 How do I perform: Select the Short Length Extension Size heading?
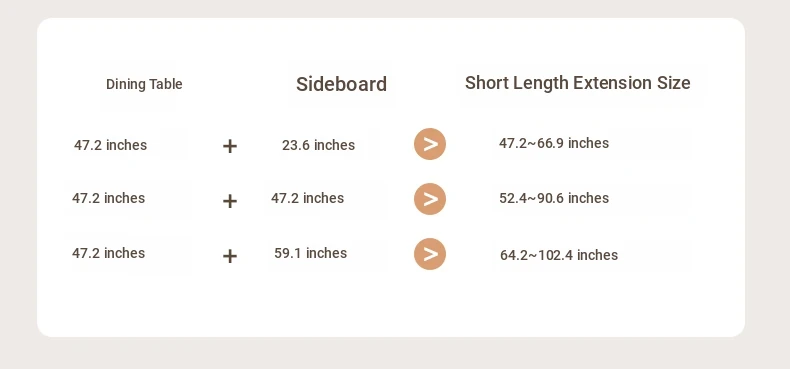tap(577, 83)
